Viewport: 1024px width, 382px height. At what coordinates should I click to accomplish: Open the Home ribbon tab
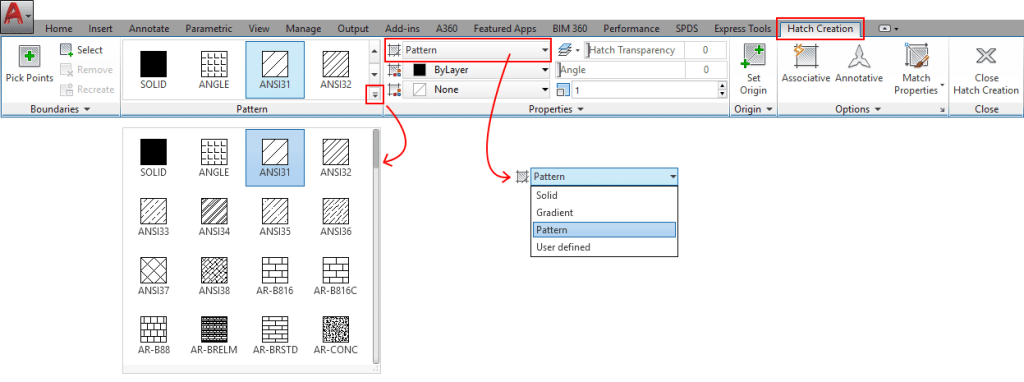(x=59, y=29)
